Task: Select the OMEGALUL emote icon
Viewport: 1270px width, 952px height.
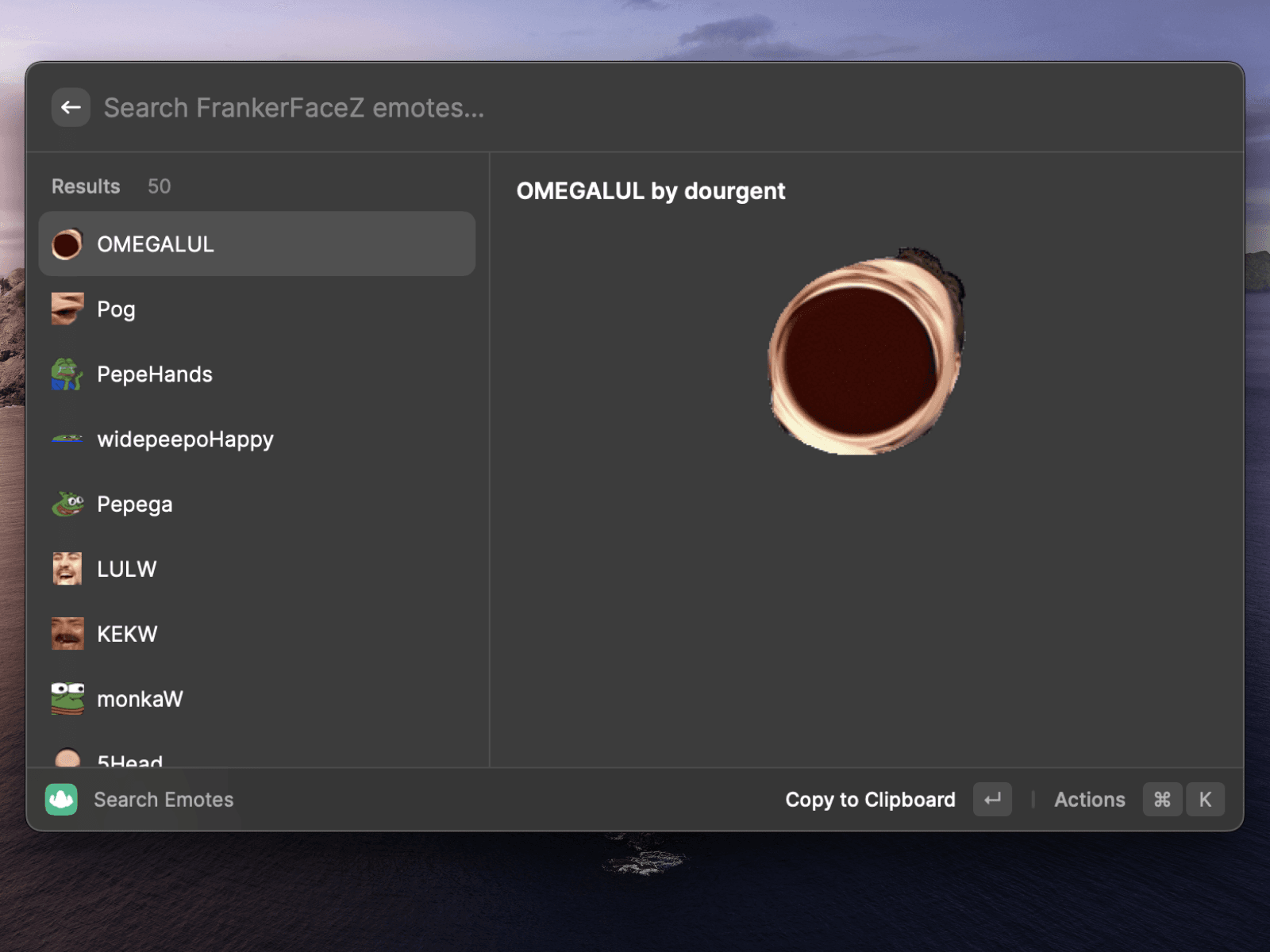Action: click(67, 244)
